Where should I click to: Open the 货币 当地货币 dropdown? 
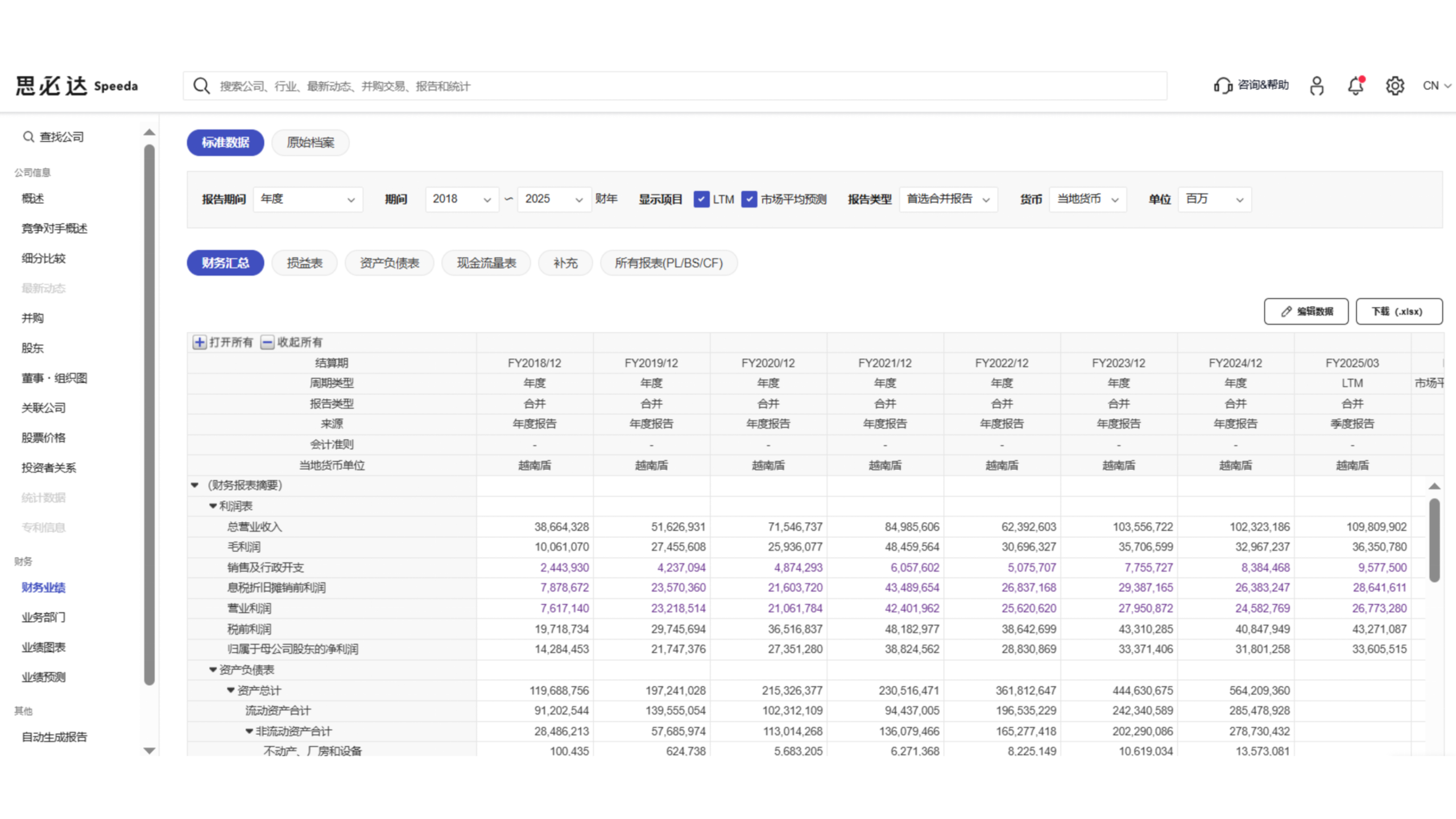[x=1087, y=199]
